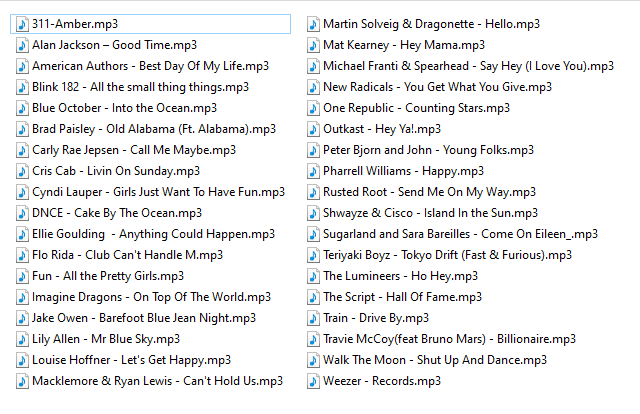The height and width of the screenshot is (414, 640).
Task: Click the Teriyaki Boyz file's music icon
Action: (313, 255)
